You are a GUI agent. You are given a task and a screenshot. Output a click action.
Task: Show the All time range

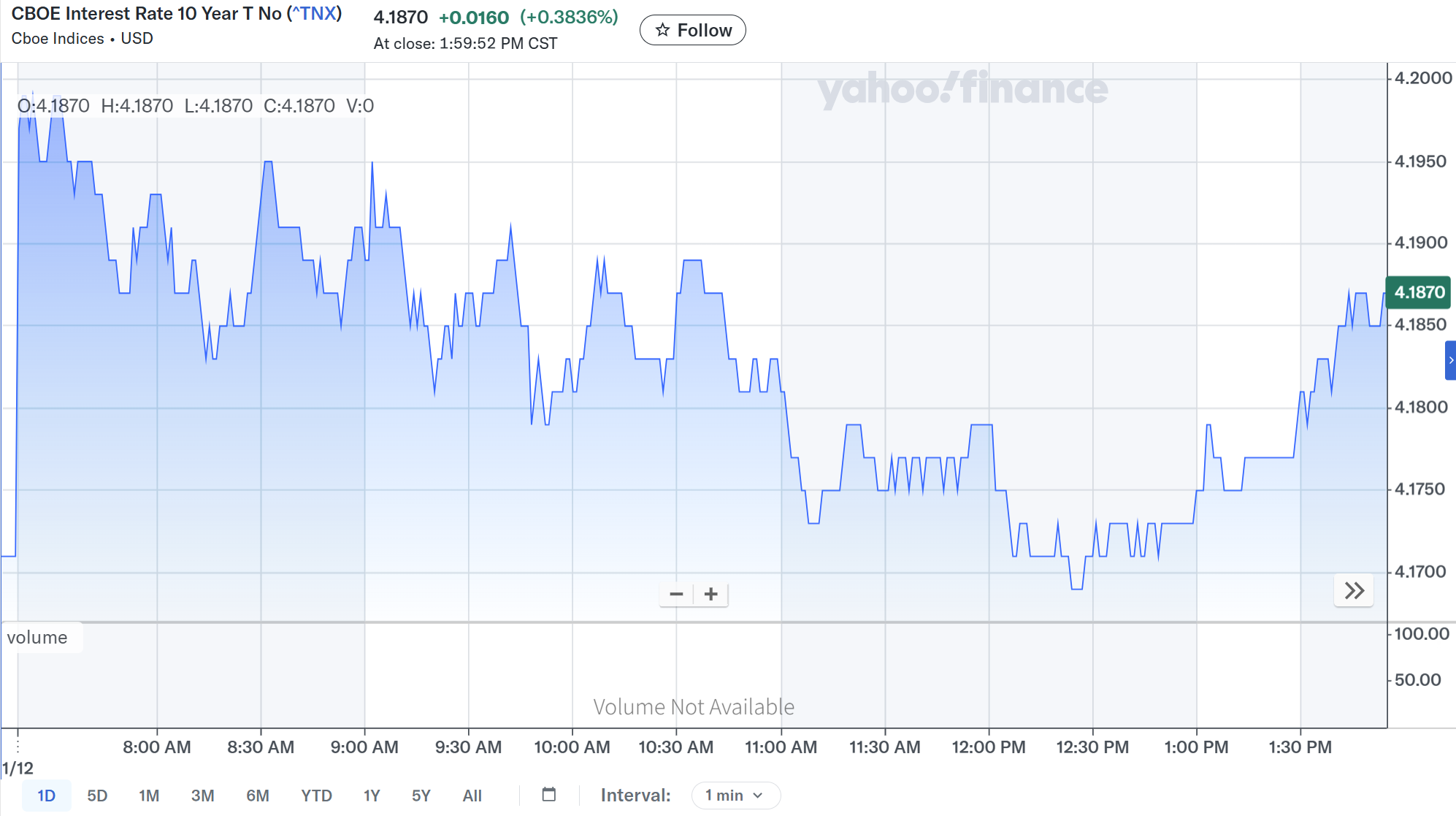[x=472, y=795]
